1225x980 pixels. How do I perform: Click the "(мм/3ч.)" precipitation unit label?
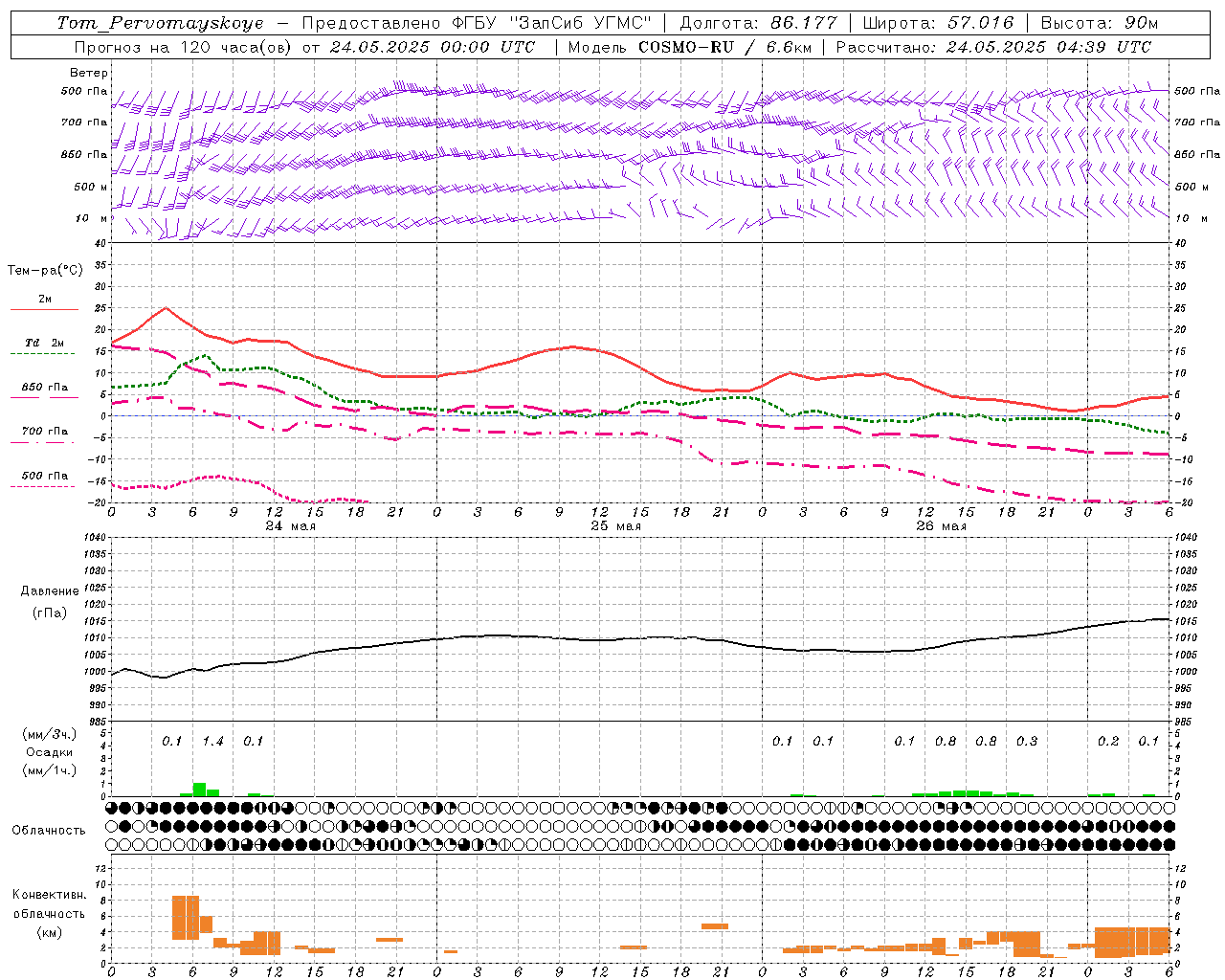pos(50,734)
